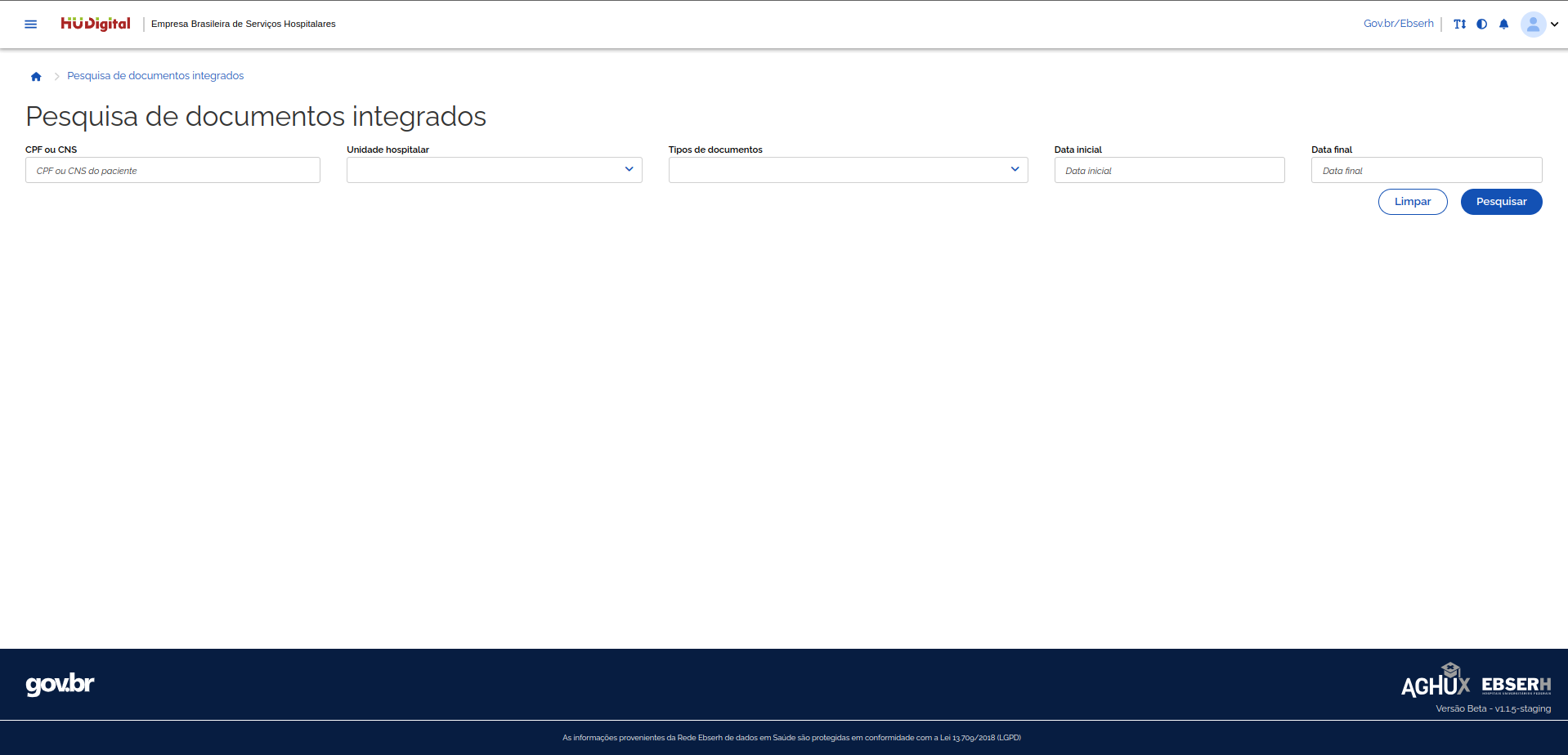Focus the CPF ou CNS input field

(x=172, y=170)
